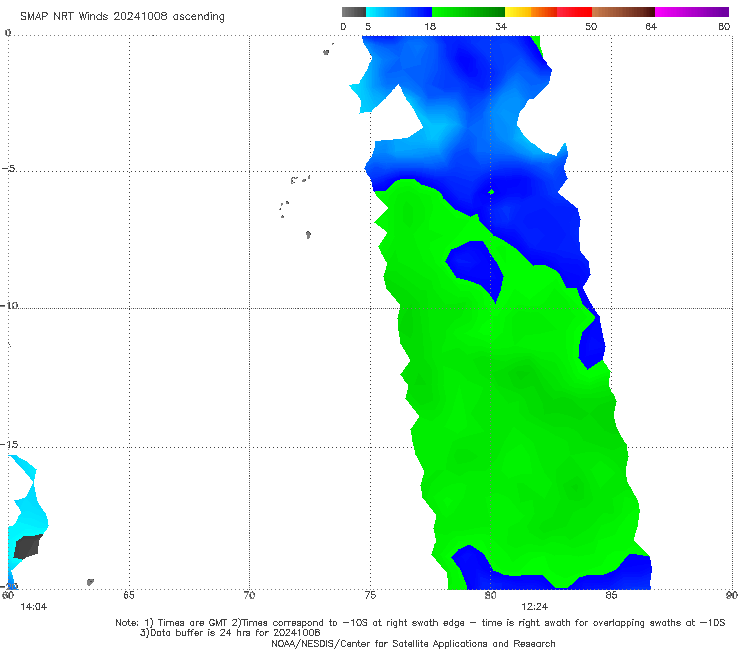Image resolution: width=740 pixels, height=650 pixels.
Task: Click the small green dot inside the blue area
Action: [x=491, y=192]
